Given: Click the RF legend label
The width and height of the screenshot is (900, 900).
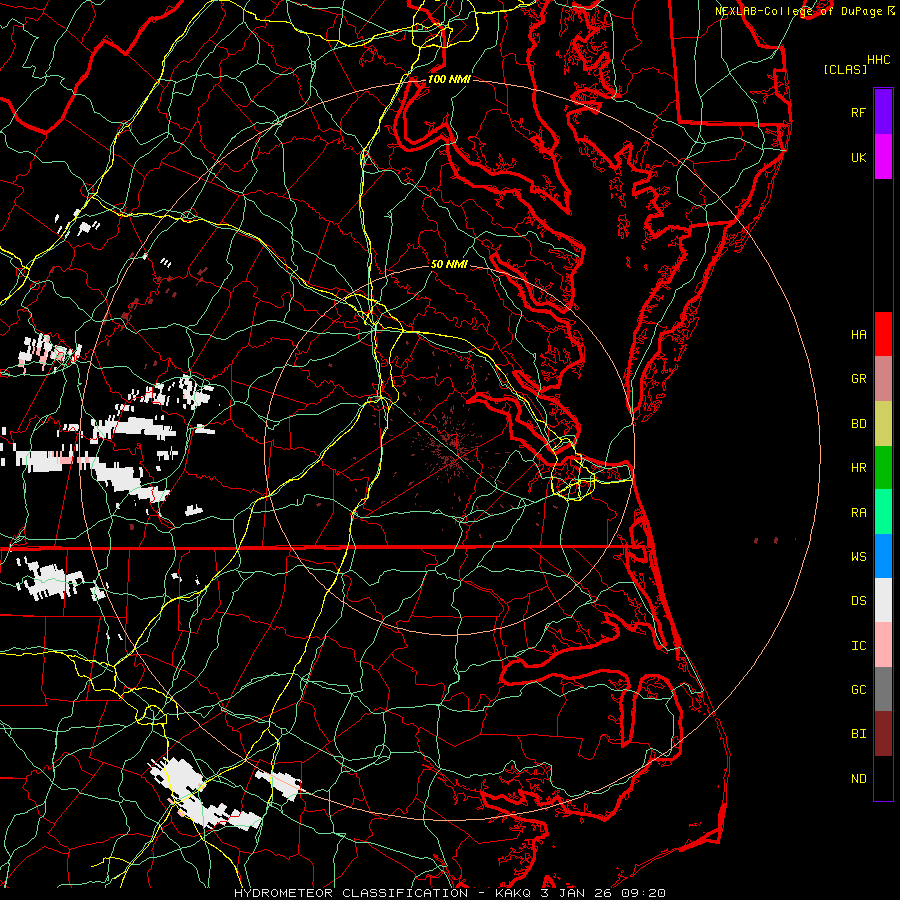Looking at the screenshot, I should (x=858, y=112).
